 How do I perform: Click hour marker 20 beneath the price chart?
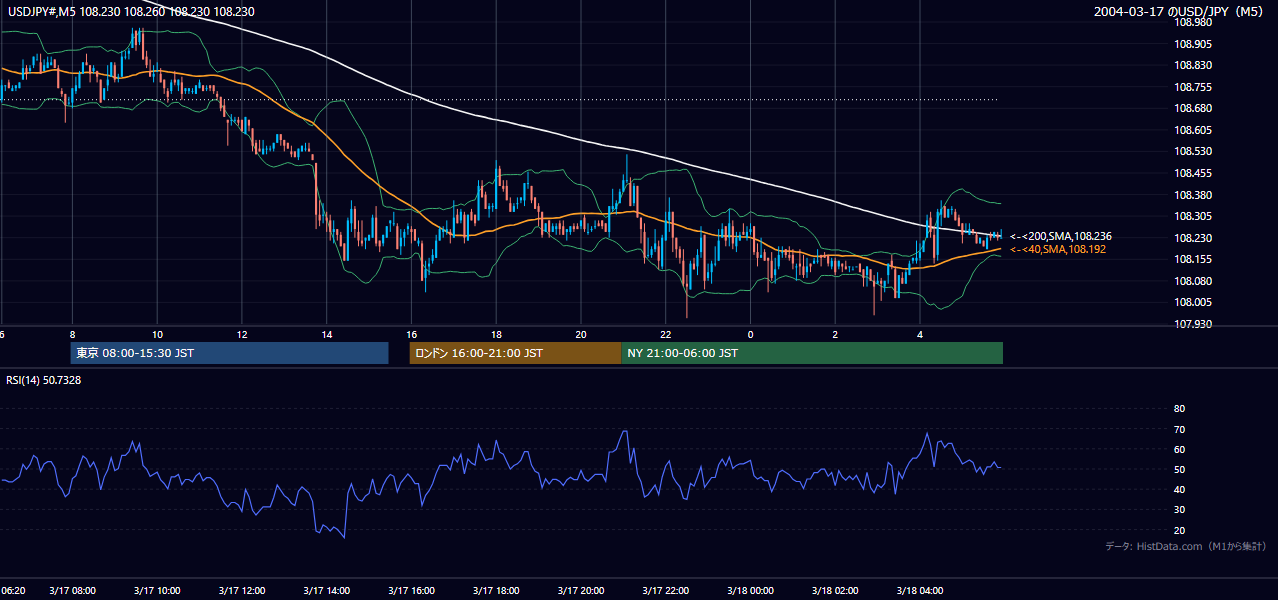pyautogui.click(x=581, y=334)
